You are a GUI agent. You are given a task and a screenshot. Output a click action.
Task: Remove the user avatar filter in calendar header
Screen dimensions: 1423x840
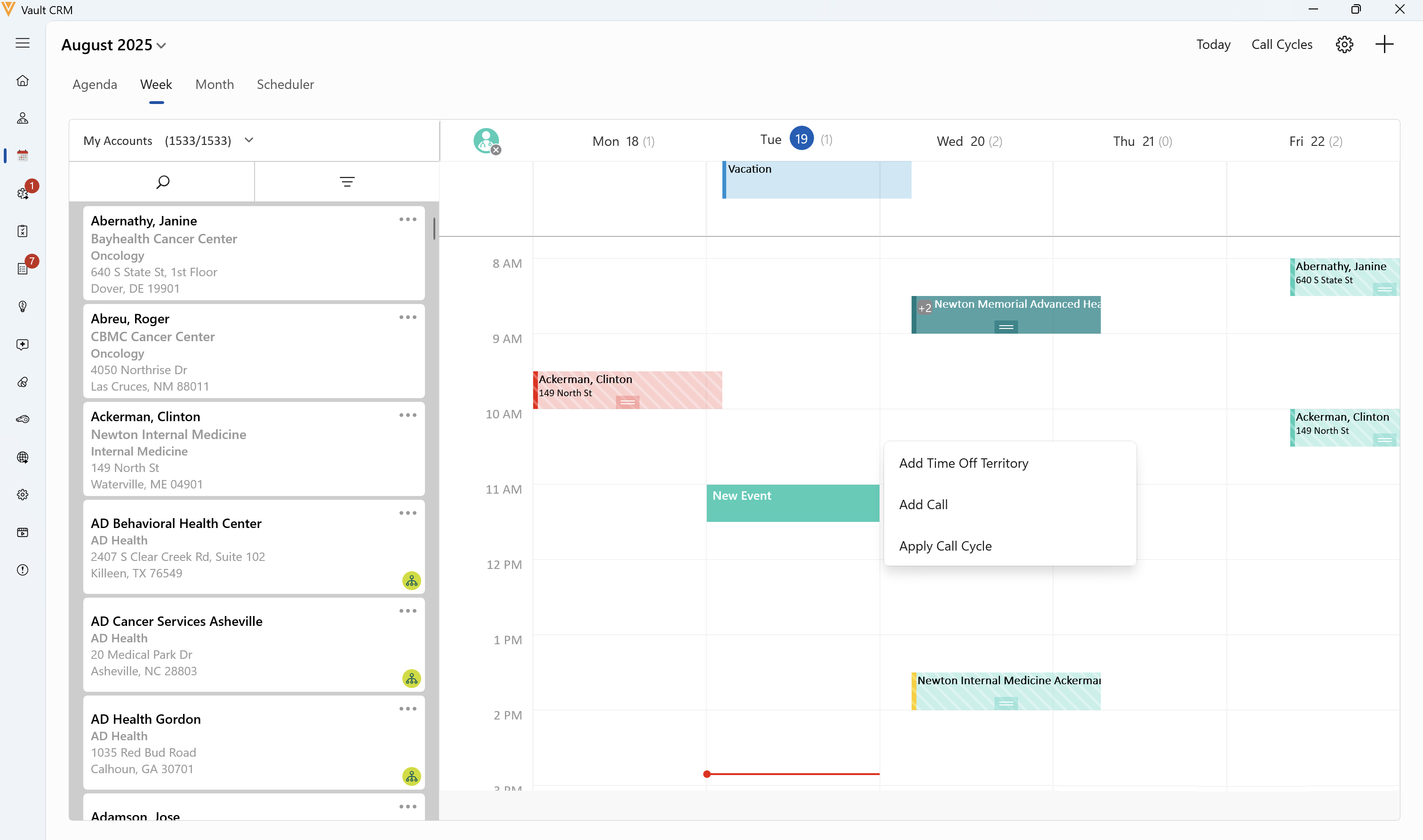tap(496, 150)
